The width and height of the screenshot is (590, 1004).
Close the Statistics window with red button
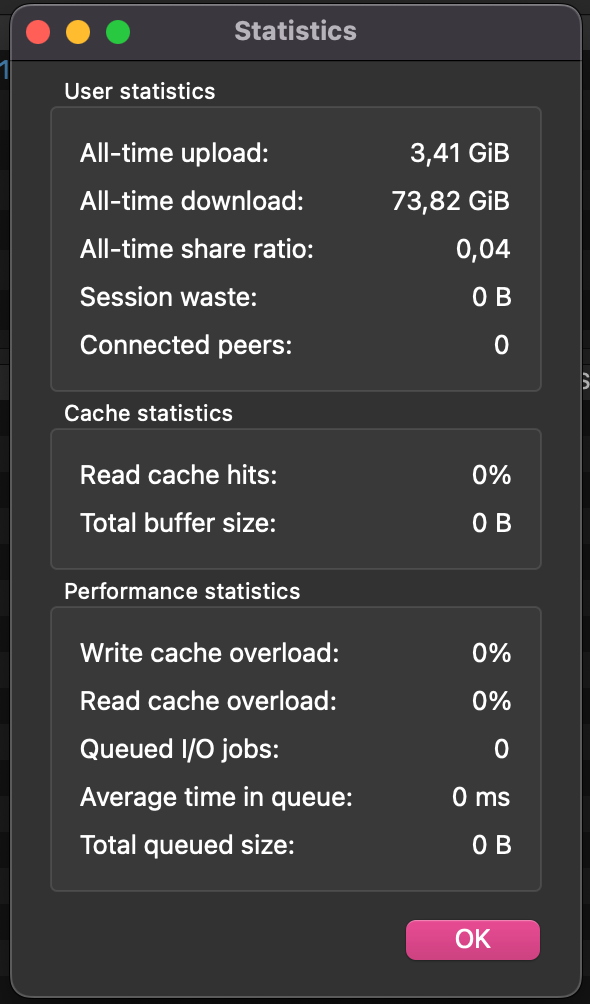tap(38, 32)
